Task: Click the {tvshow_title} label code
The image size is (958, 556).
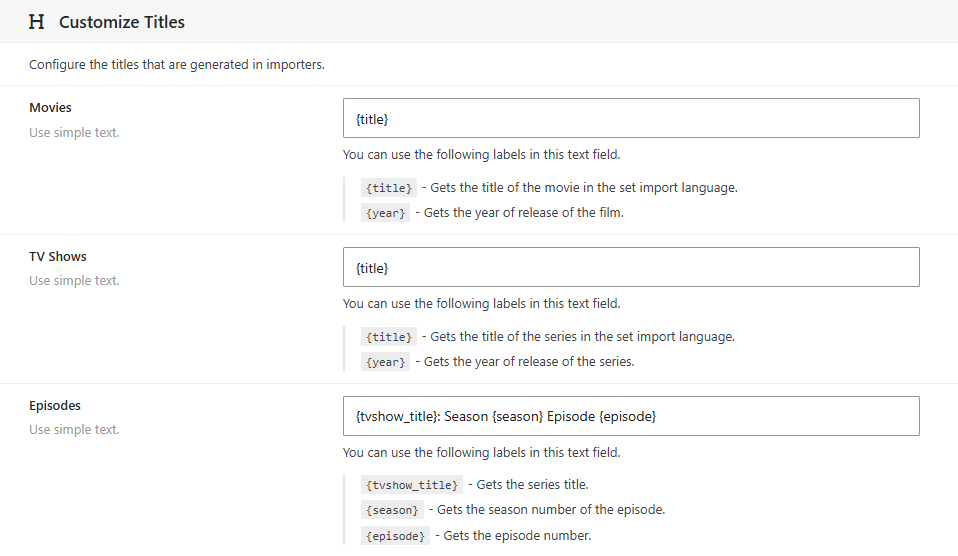Action: coord(412,485)
